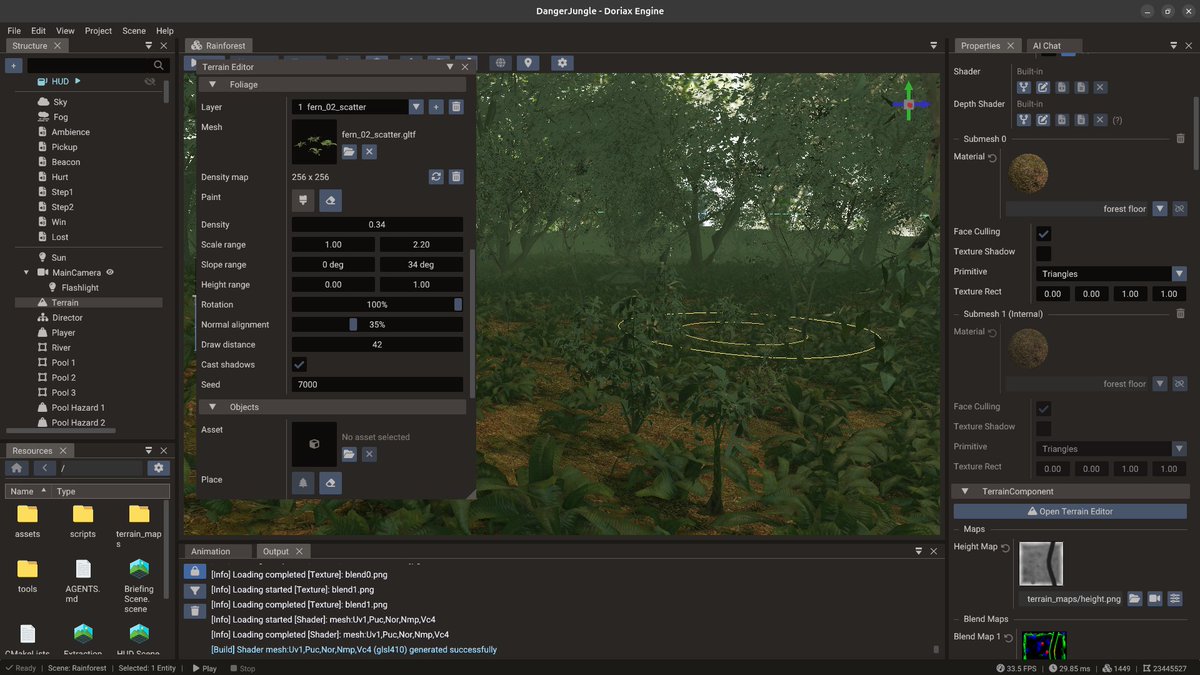Viewport: 1200px width, 675px height.
Task: Delete Submesh 0 with trash icon
Action: click(x=1180, y=139)
